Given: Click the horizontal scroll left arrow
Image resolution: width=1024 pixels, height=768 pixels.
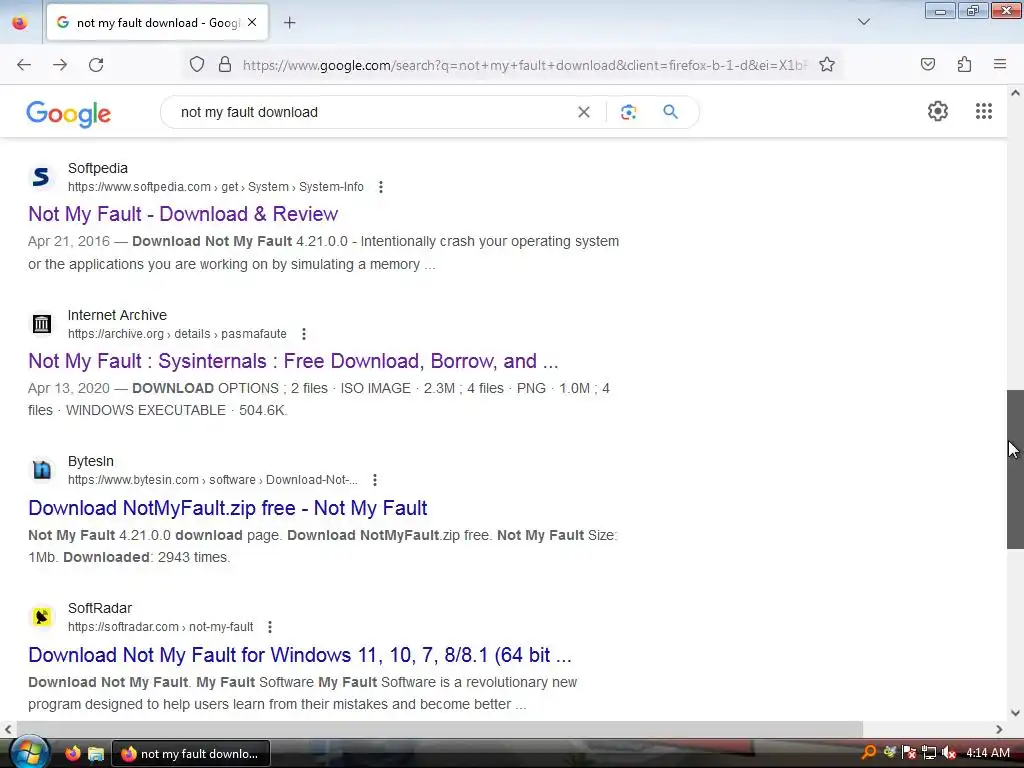Looking at the screenshot, I should tap(8, 729).
